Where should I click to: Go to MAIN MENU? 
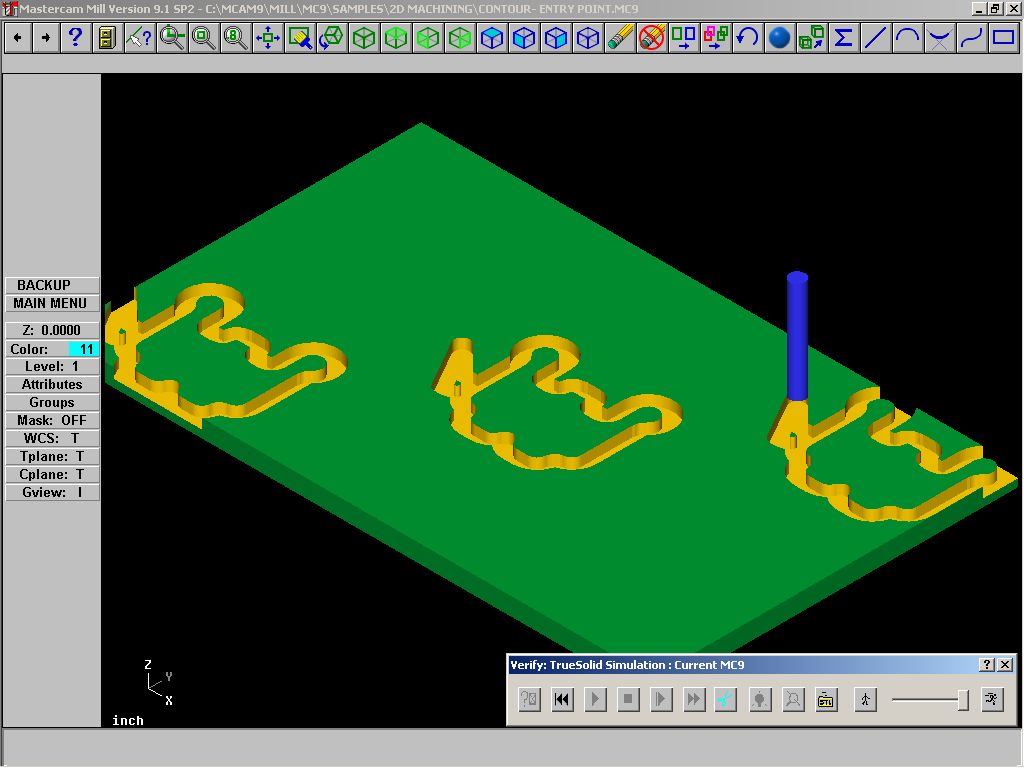pos(52,304)
